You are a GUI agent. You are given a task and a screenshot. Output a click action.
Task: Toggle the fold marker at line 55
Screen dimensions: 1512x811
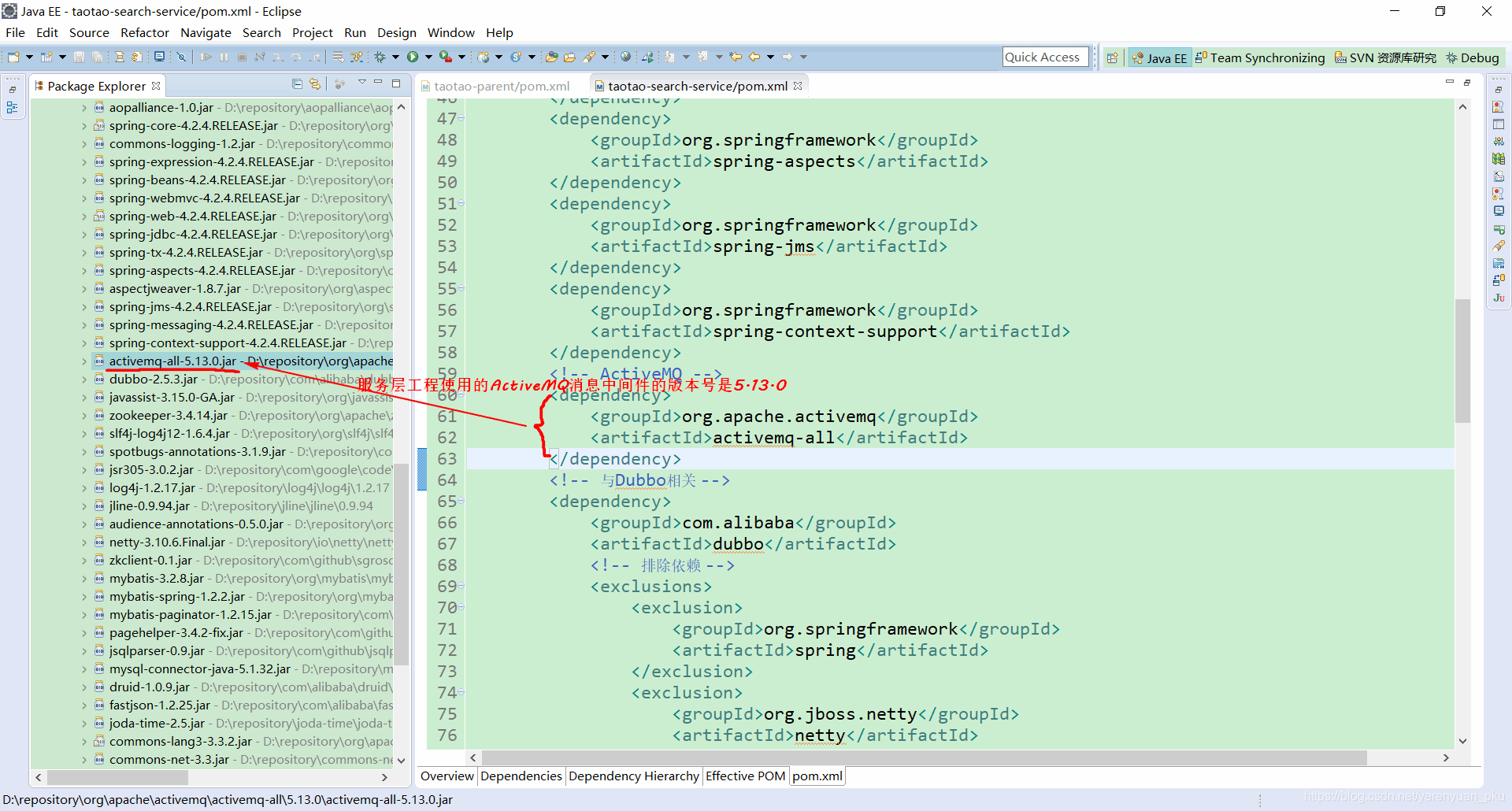point(461,289)
